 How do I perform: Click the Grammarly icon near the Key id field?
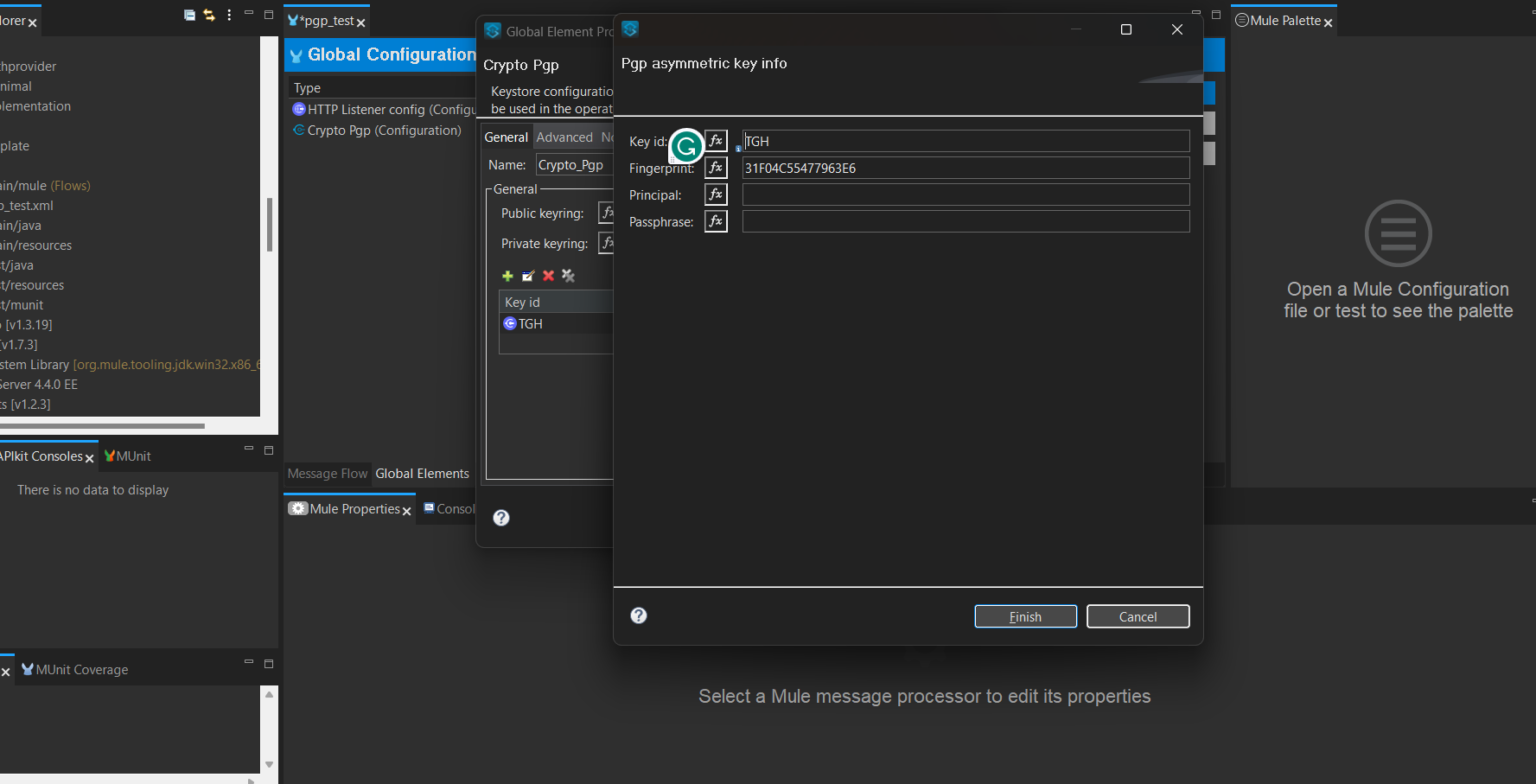tap(686, 145)
